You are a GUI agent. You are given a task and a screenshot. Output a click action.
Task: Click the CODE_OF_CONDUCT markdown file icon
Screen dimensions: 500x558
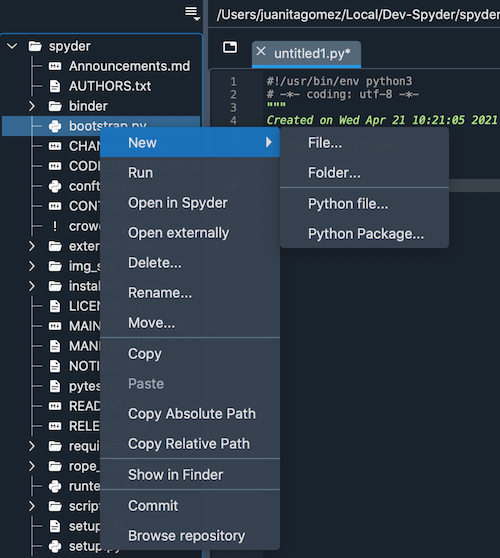tap(55, 166)
